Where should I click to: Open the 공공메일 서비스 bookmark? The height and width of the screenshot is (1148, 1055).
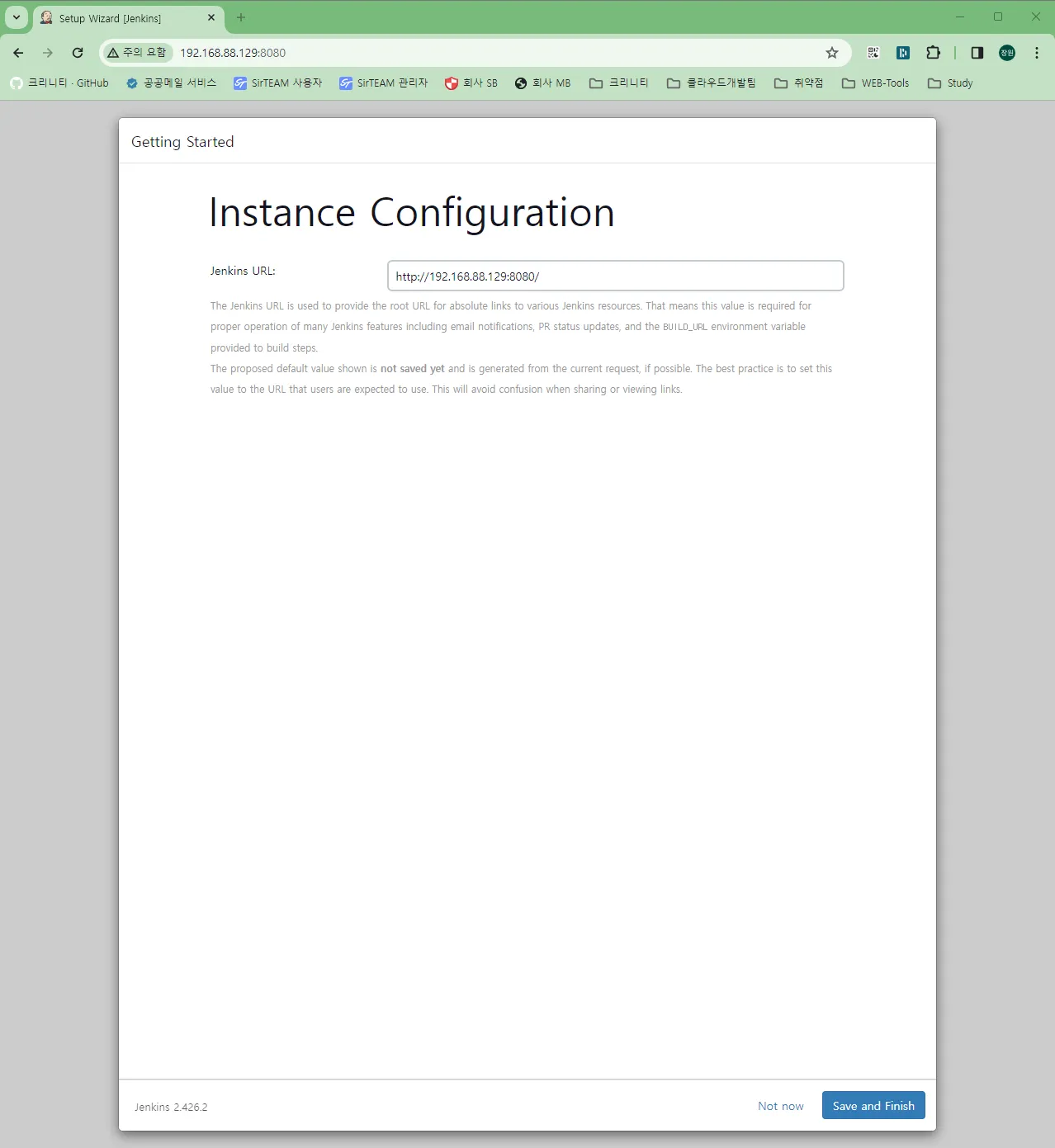(171, 83)
